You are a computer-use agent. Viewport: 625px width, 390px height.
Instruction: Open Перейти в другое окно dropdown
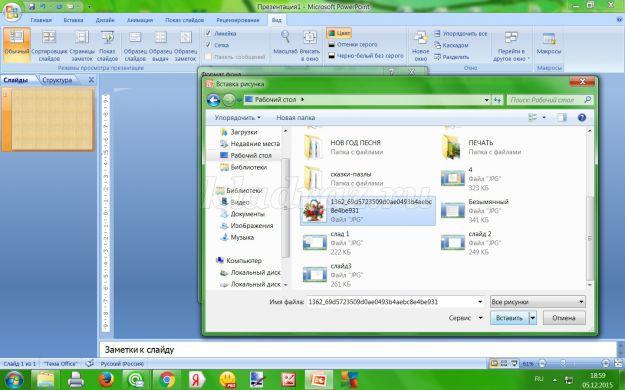click(x=511, y=45)
